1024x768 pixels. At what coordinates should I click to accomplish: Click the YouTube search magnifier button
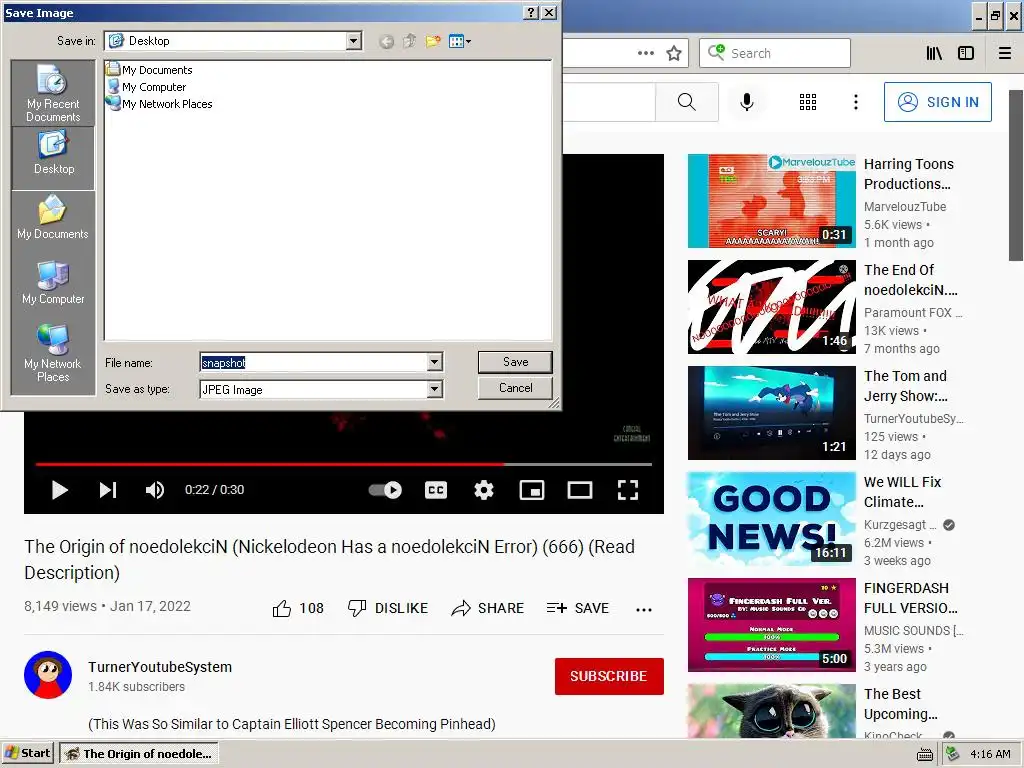(686, 102)
